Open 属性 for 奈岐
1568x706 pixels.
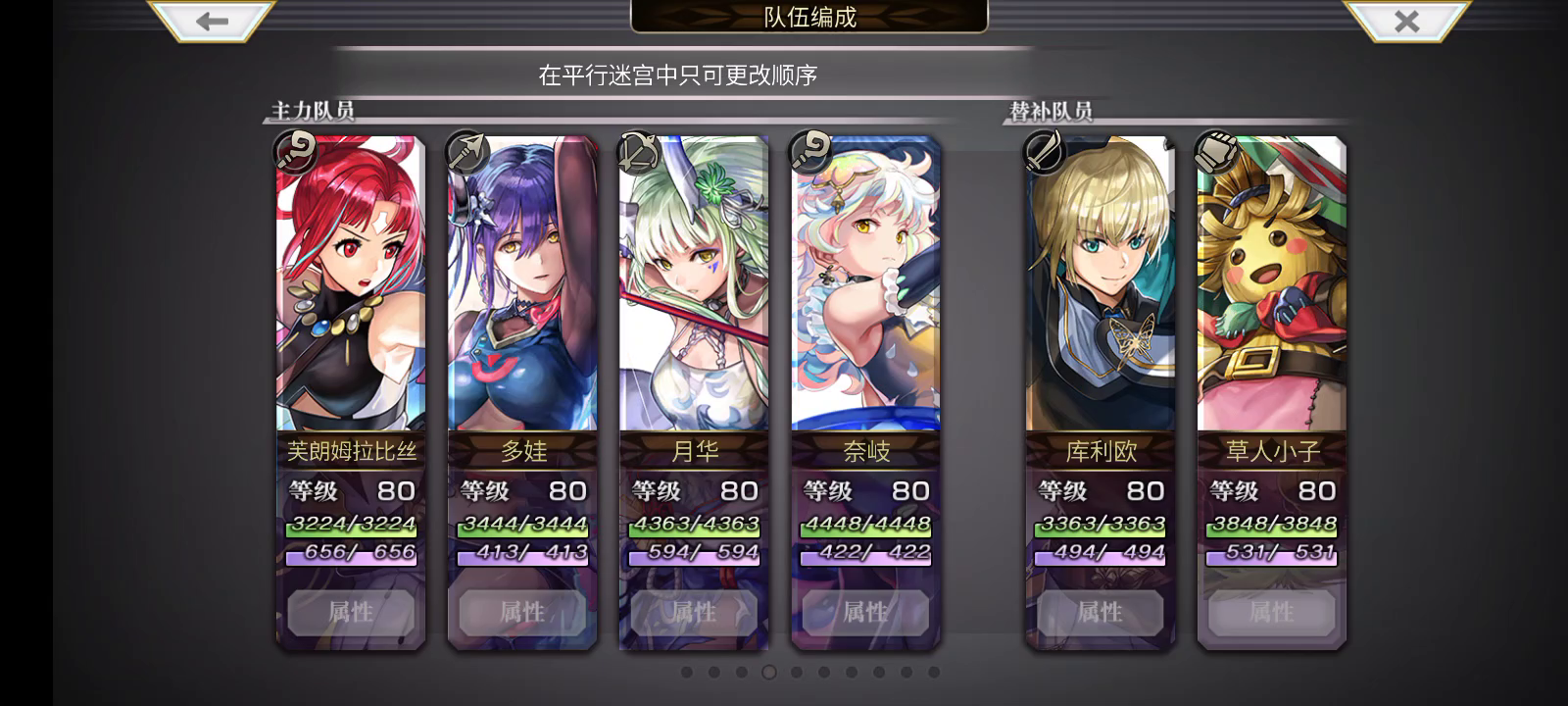point(865,613)
